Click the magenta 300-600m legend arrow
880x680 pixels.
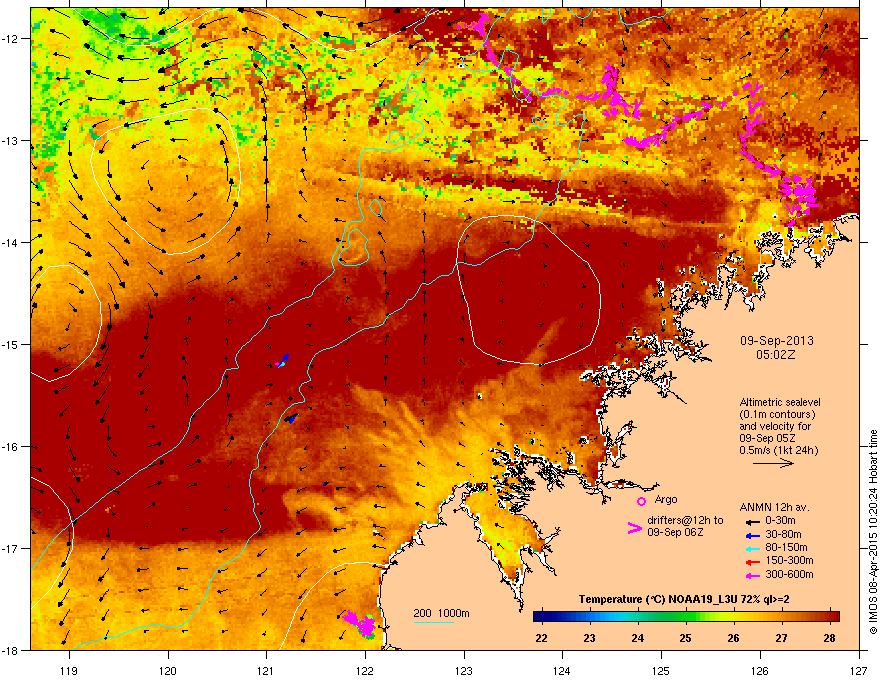click(752, 575)
